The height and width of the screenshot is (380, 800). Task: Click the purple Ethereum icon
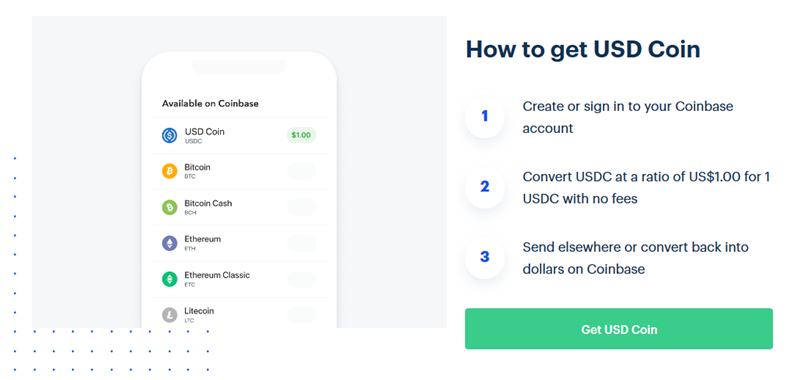[169, 243]
